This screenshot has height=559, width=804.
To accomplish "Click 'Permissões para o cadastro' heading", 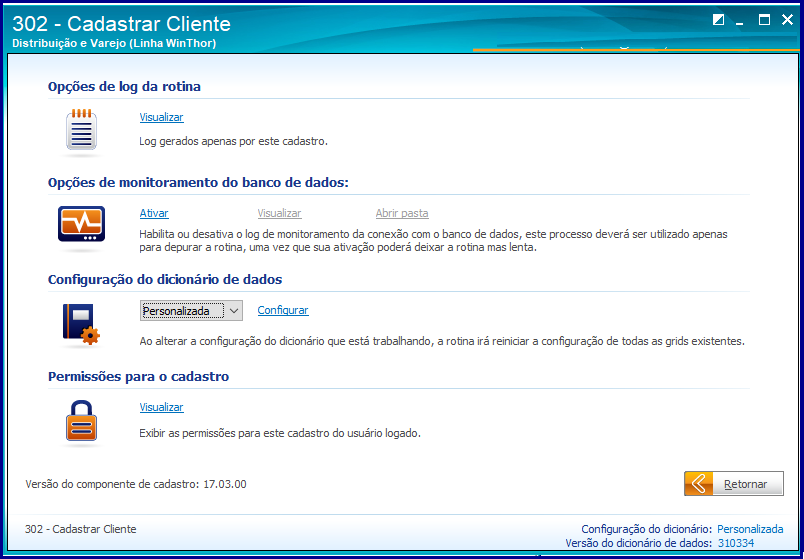I will (138, 376).
